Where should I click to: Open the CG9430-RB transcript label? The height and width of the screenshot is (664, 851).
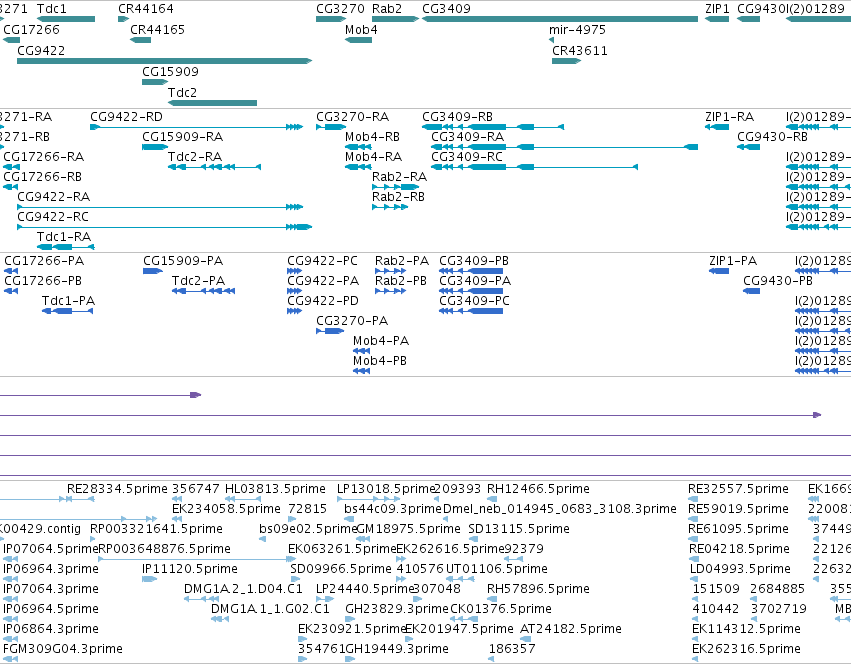[772, 137]
